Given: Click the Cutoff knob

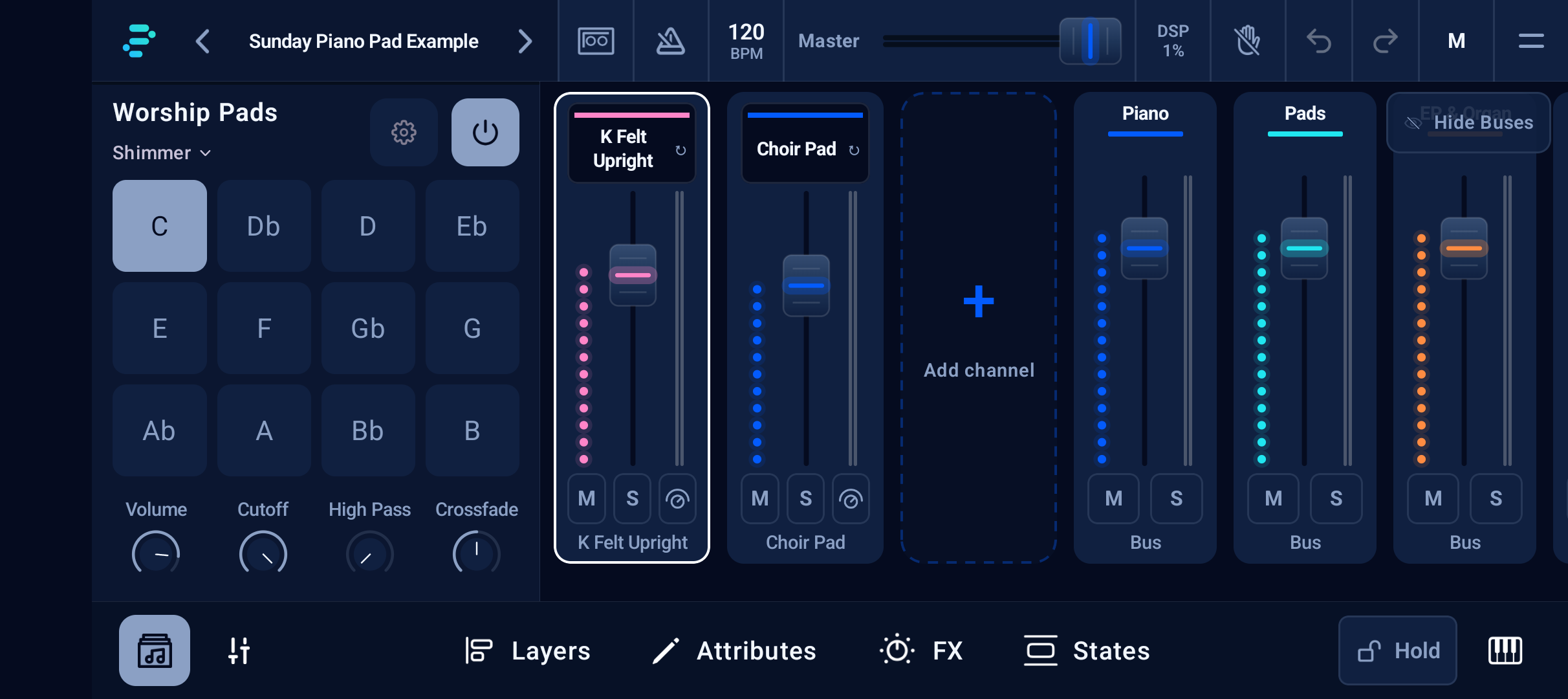Looking at the screenshot, I should [263, 552].
